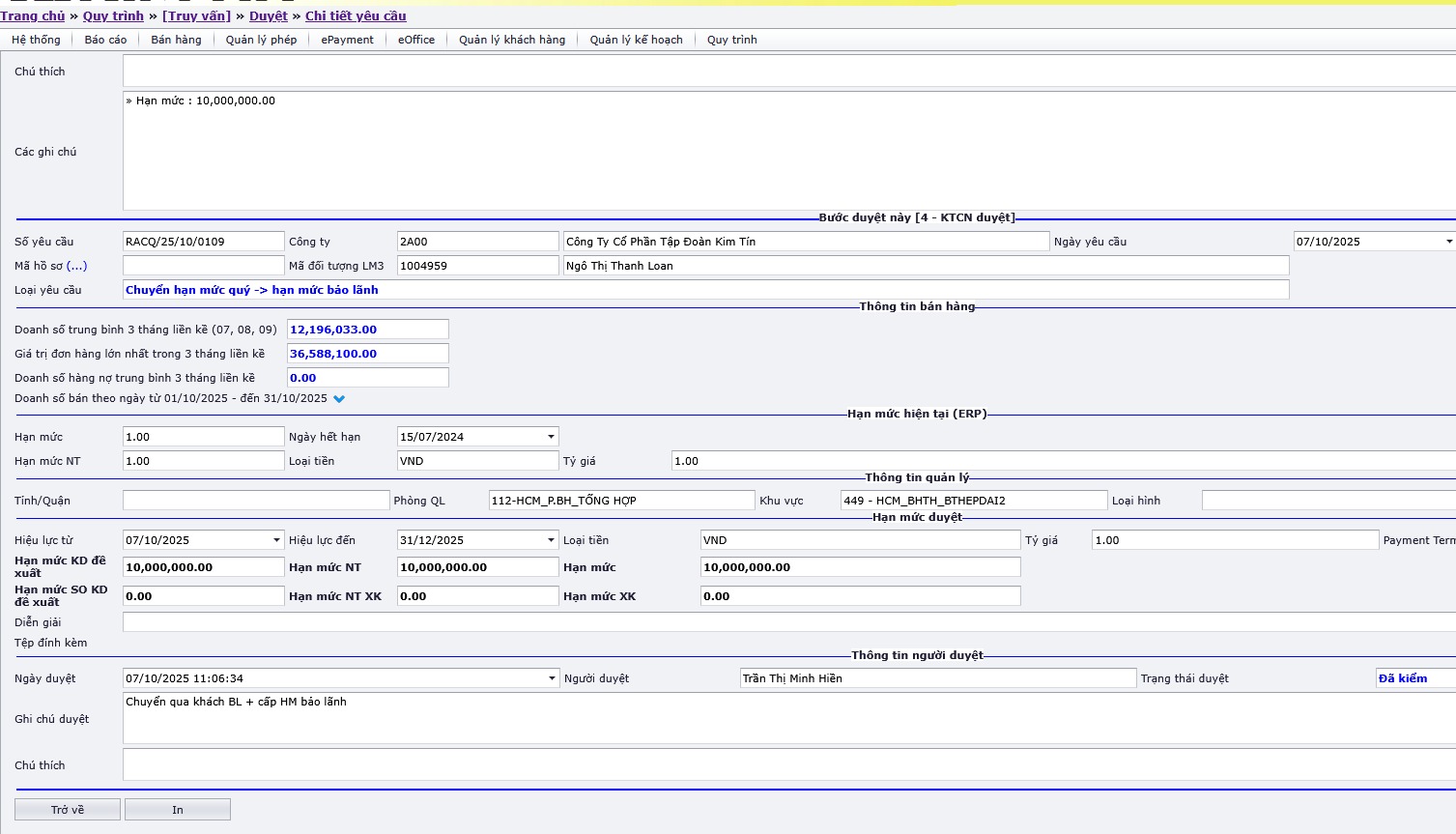The image size is (1456, 834).
Task: Open Báo cáo menu
Action: pos(105,40)
